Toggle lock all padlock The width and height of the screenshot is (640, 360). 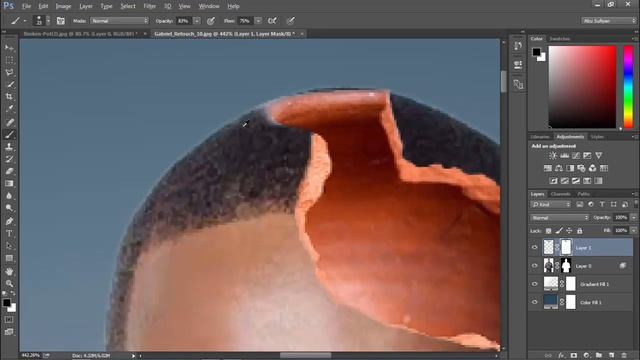(580, 231)
